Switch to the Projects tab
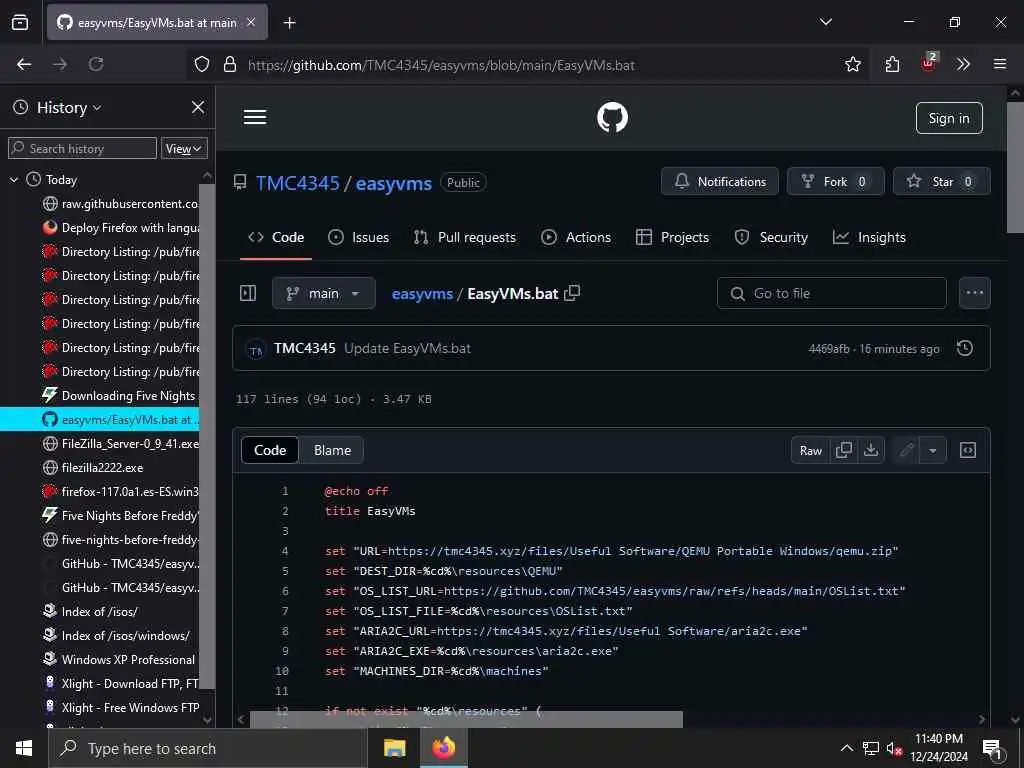Image resolution: width=1024 pixels, height=768 pixels. pos(672,238)
